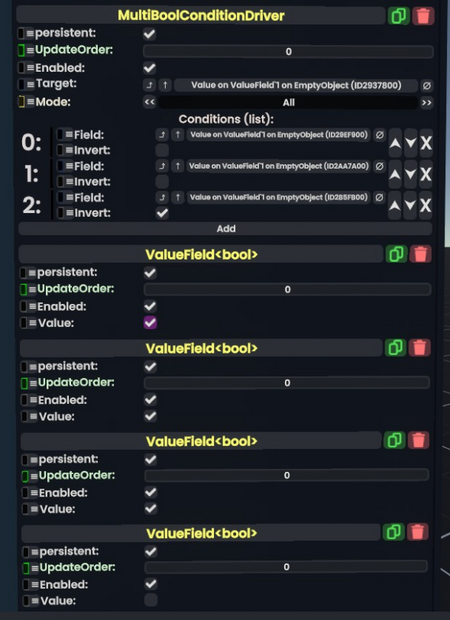Duplicate the first ValueField<bool> component
The image size is (450, 620).
click(396, 254)
